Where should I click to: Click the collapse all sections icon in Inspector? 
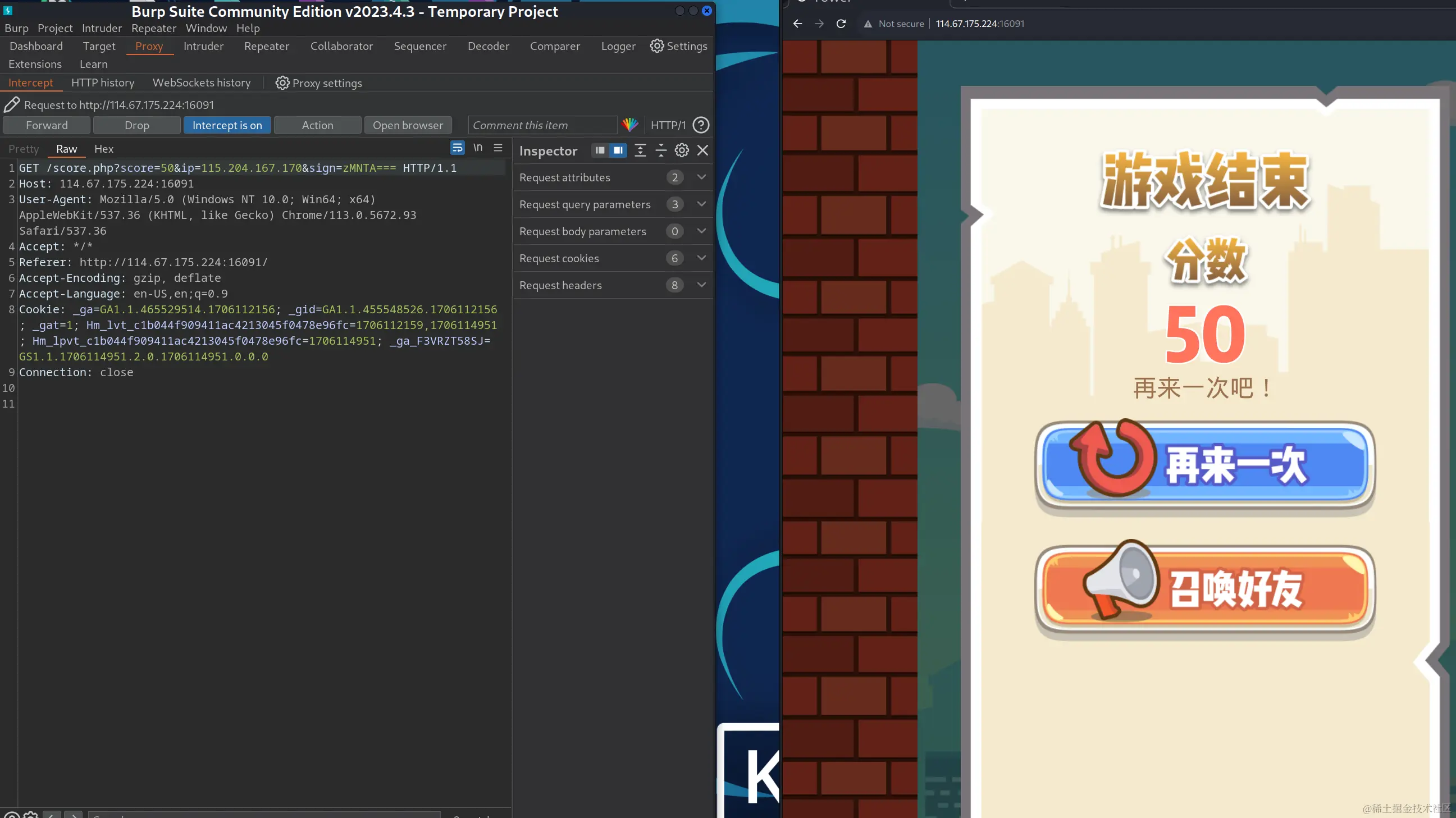(x=661, y=150)
